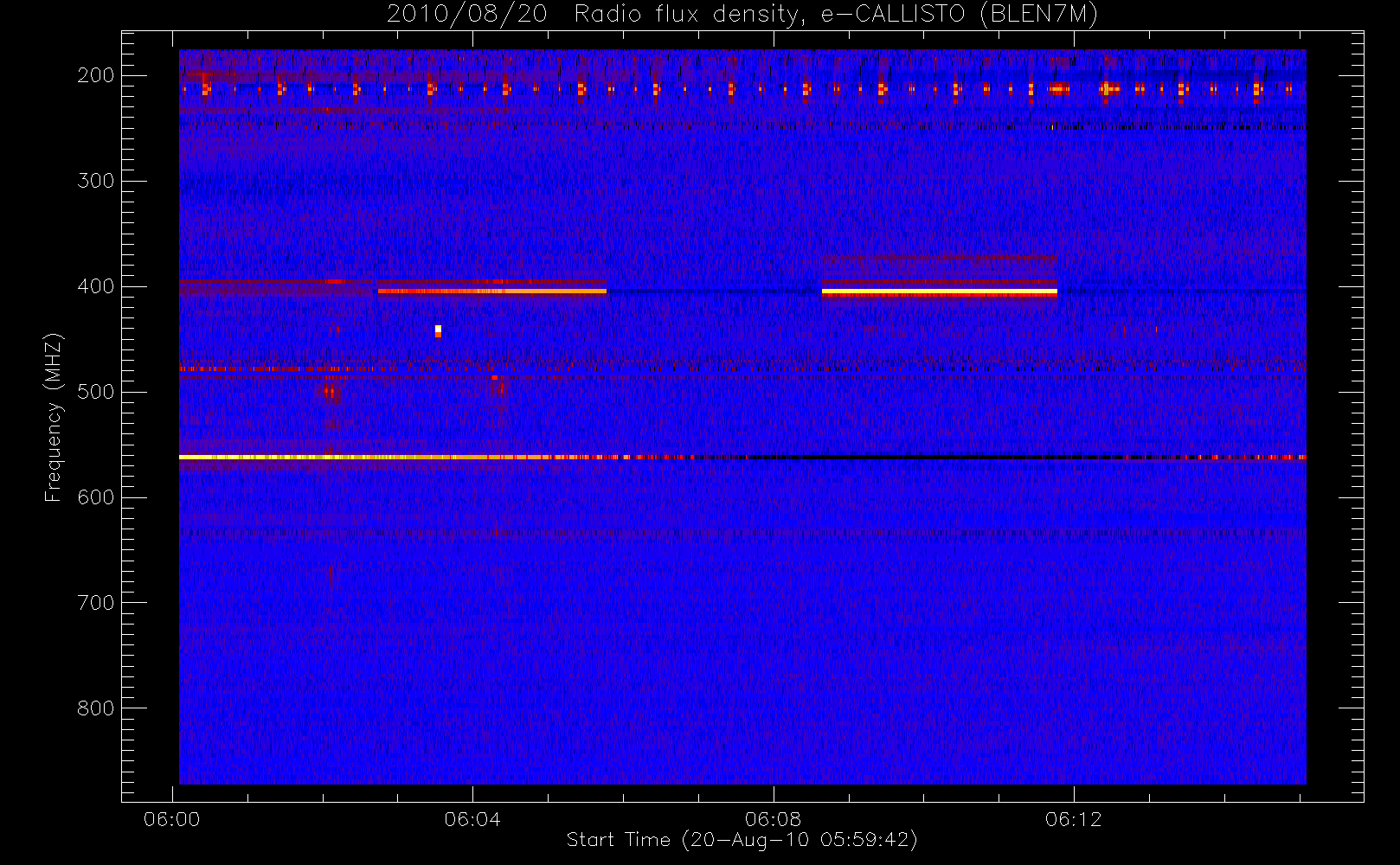Click the bright white-yellow burst band starting after 06:08
Viewport: 1400px width, 865px height.
coord(939,292)
